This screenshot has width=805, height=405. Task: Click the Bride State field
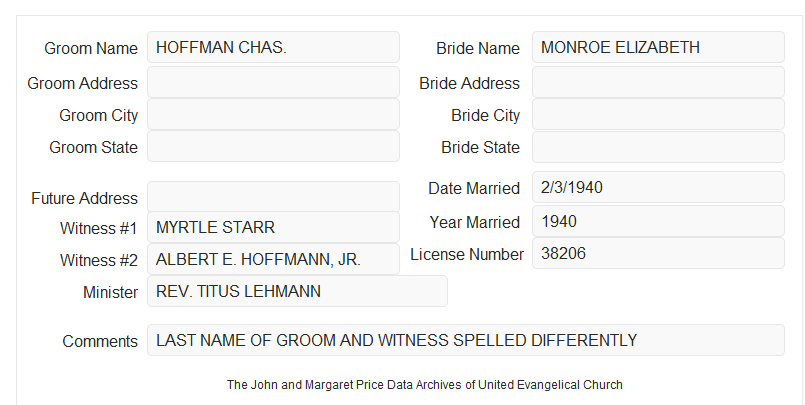(658, 147)
